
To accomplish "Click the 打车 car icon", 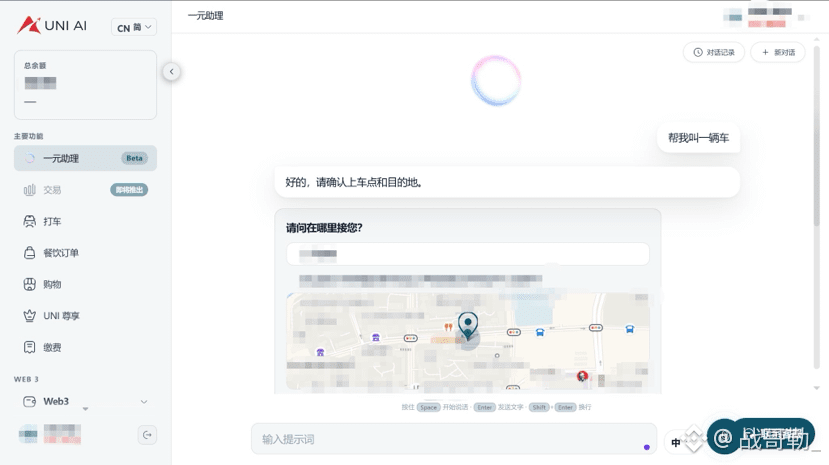I will coord(30,221).
